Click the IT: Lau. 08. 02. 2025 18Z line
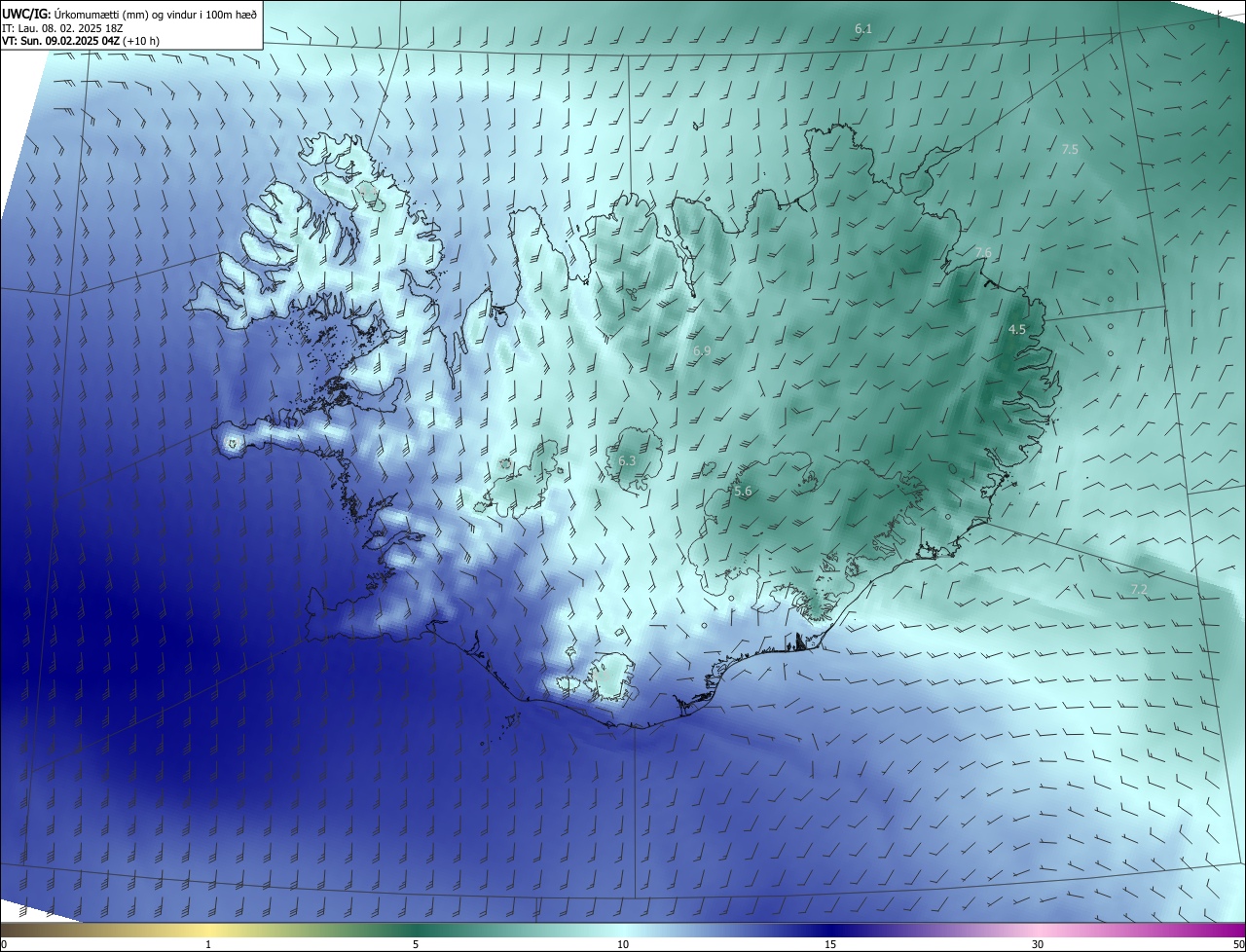 64,28
